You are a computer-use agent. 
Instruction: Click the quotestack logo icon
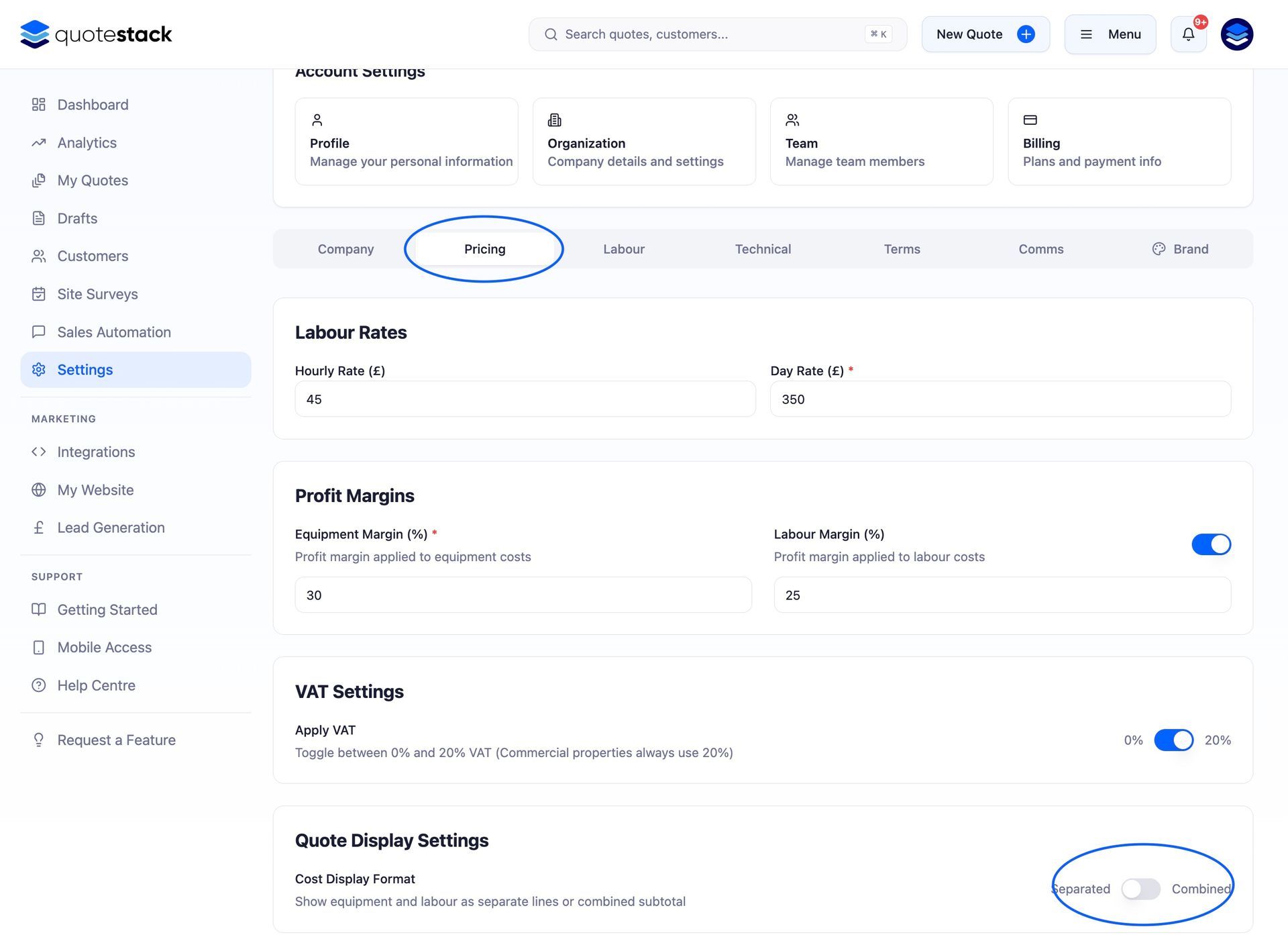click(x=35, y=34)
